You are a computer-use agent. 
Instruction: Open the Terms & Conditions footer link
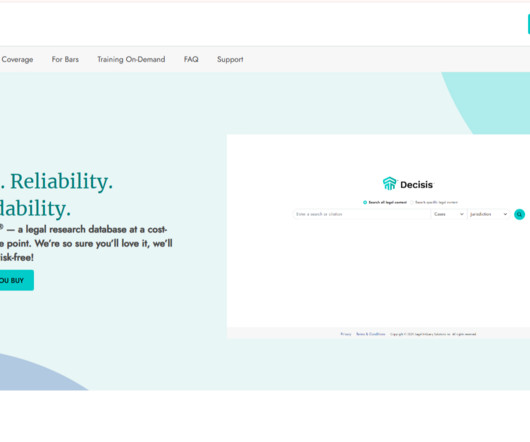371,334
